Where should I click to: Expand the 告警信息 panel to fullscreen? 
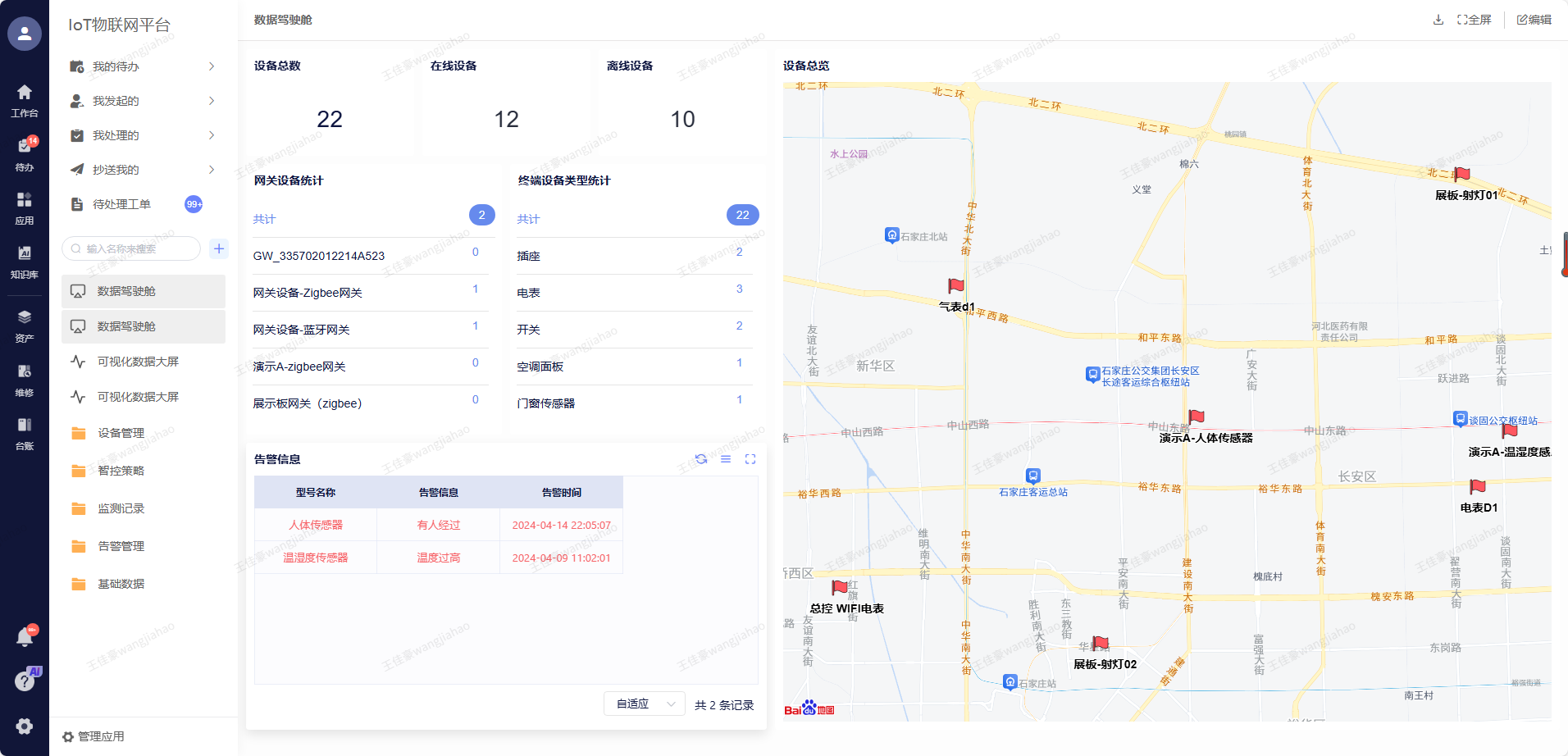coord(750,459)
